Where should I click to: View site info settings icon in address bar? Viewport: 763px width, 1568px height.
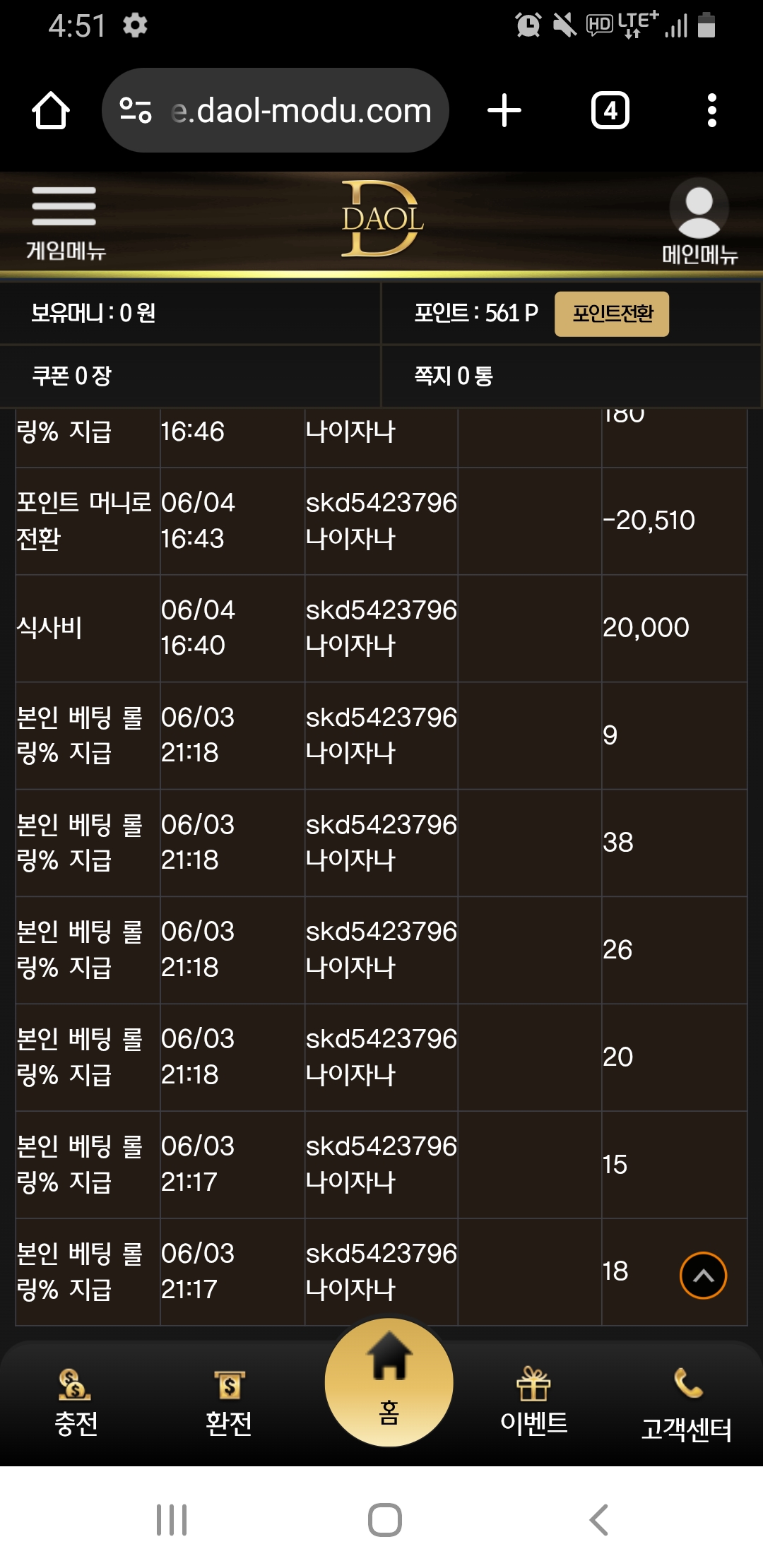[136, 110]
